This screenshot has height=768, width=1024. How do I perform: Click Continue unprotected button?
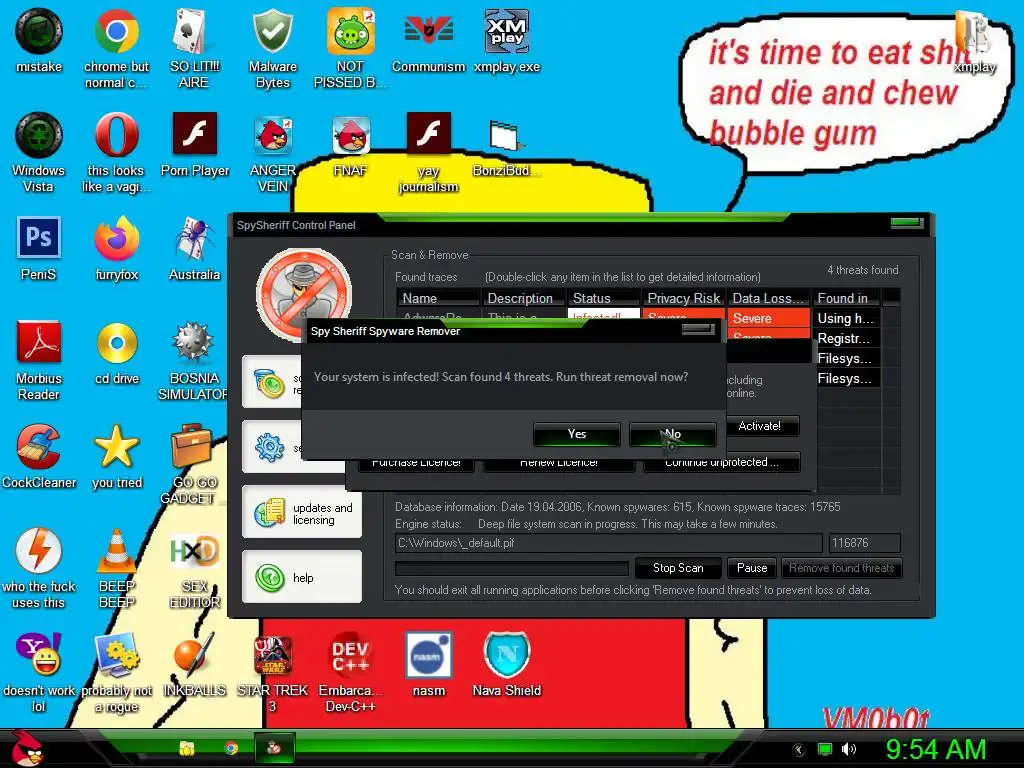[x=722, y=464]
